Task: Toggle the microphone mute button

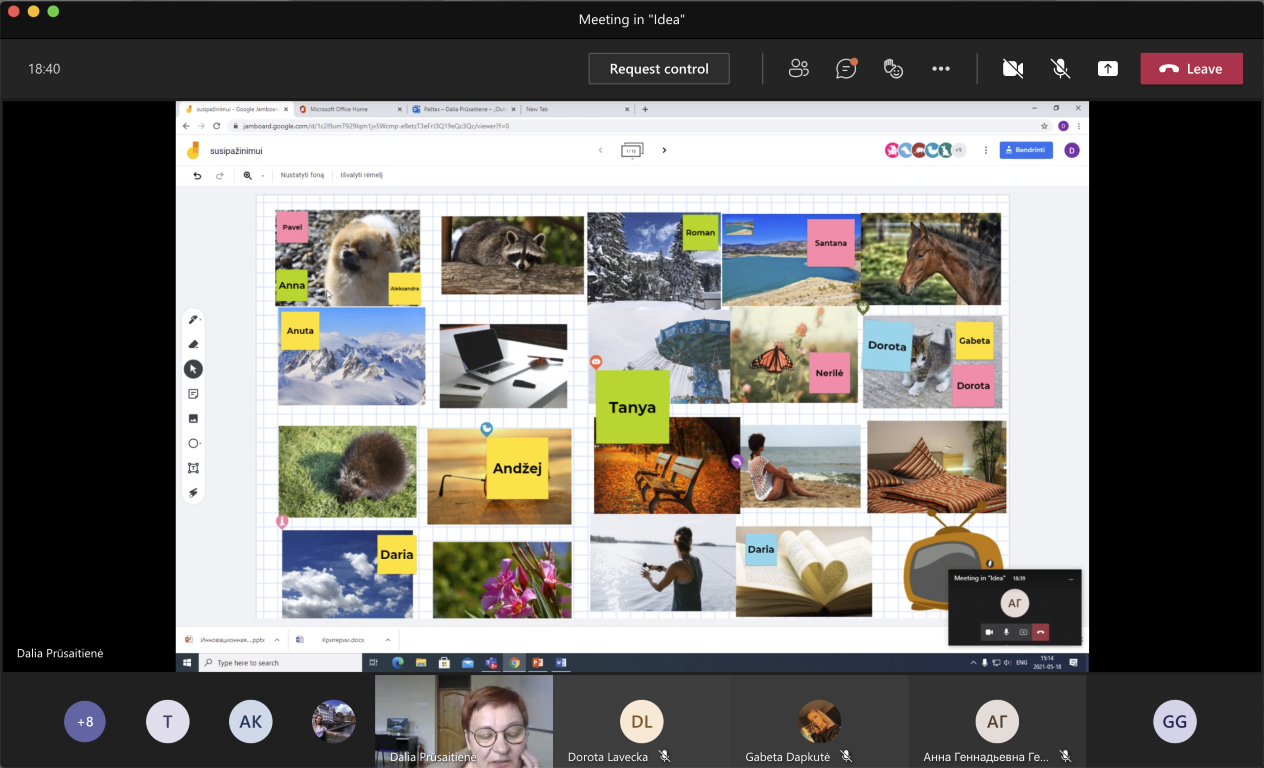Action: pos(1060,69)
